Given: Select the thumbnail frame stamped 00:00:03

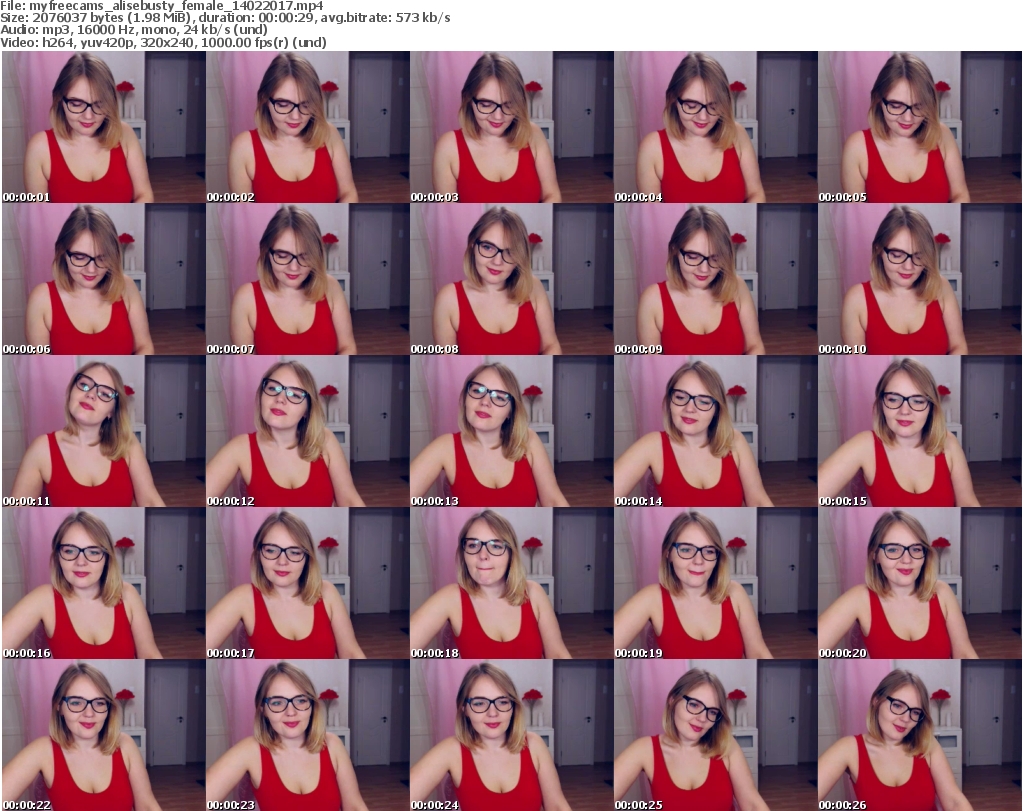Looking at the screenshot, I should [x=511, y=127].
